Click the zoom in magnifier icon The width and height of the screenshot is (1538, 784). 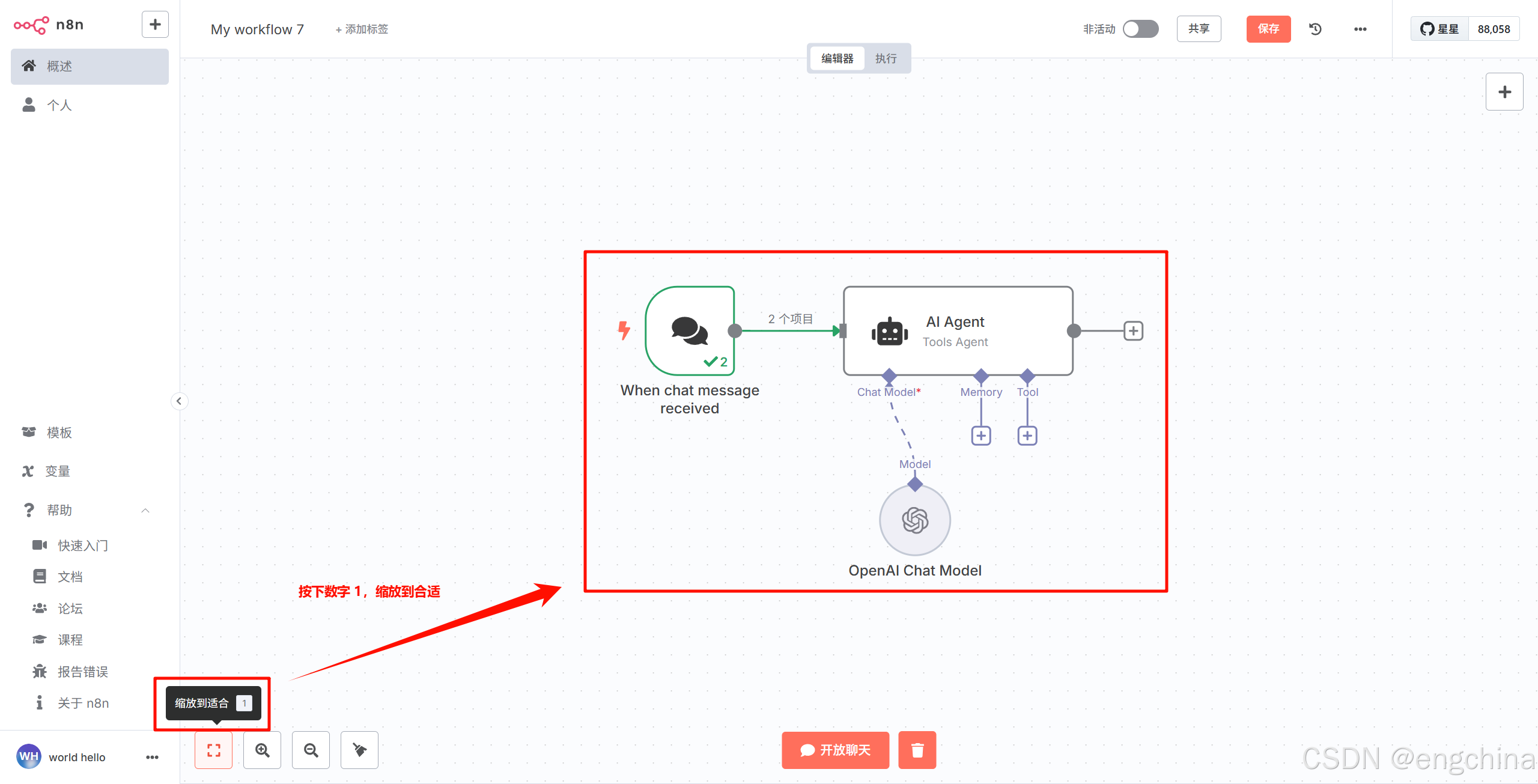click(x=262, y=750)
